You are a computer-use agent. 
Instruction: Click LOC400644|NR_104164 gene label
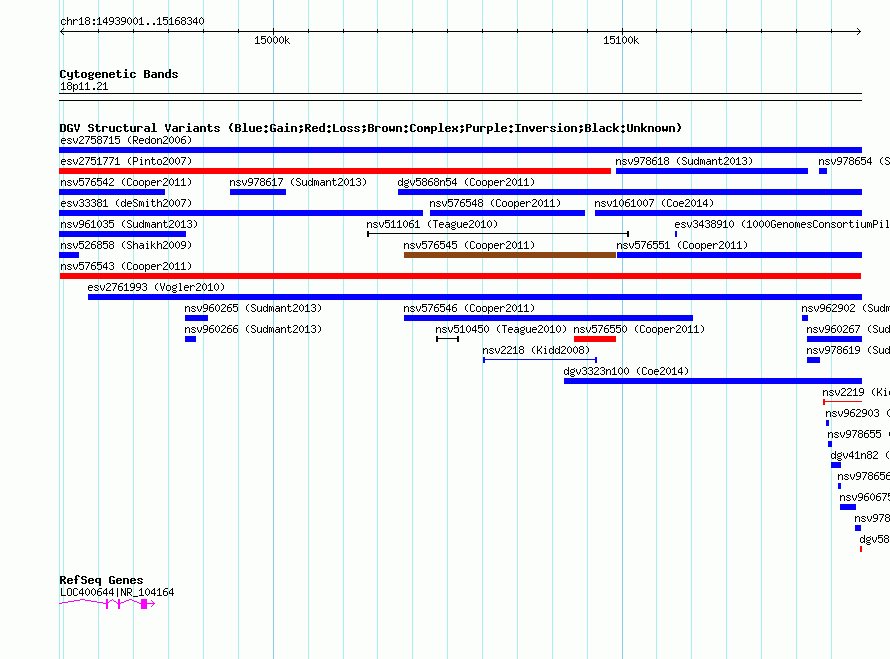pos(117,593)
